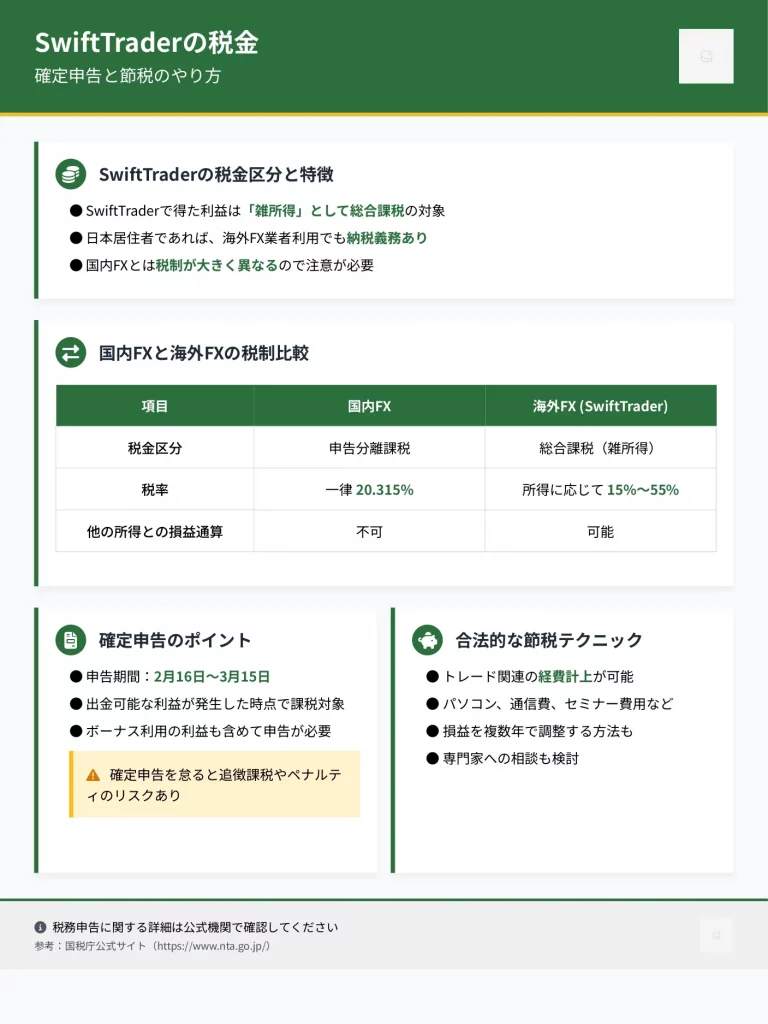Click the highlighted 経費計上 text
This screenshot has height=1024, width=768.
(565, 676)
